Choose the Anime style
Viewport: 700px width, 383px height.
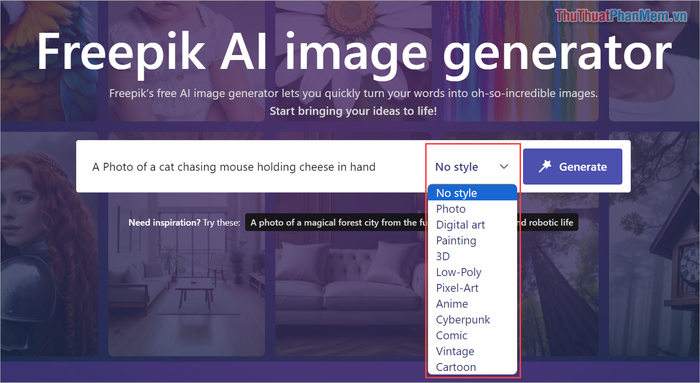click(x=472, y=304)
